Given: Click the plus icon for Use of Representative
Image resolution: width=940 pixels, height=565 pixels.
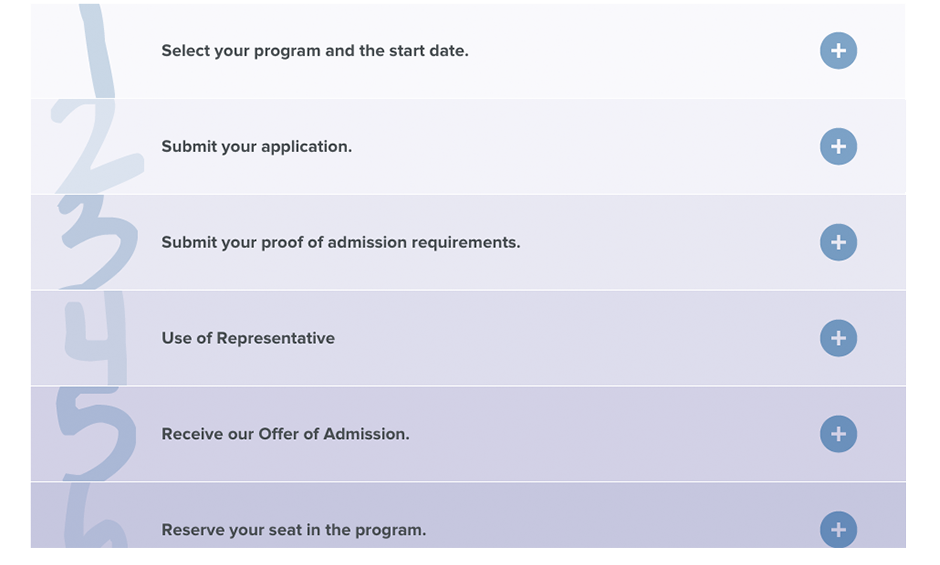Looking at the screenshot, I should [x=838, y=338].
